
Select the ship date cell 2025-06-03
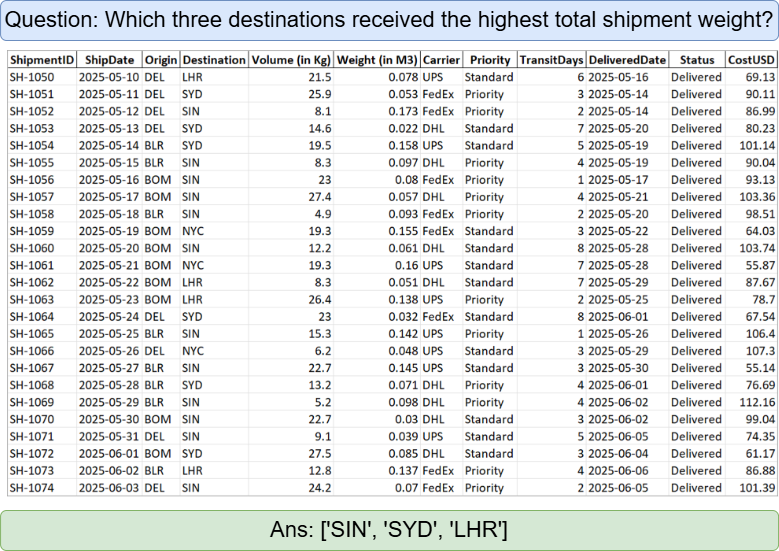[109, 488]
